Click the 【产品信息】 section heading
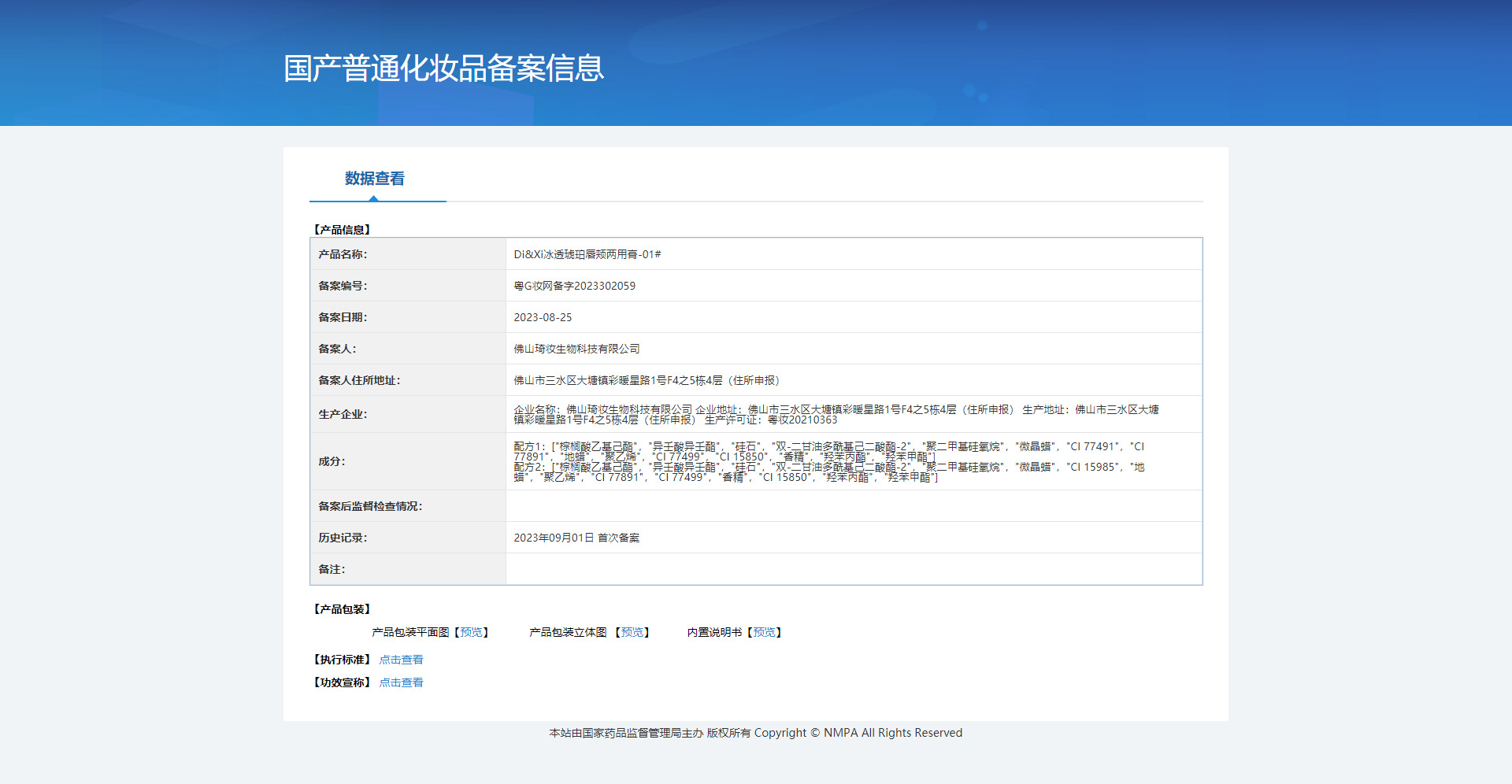 pos(342,230)
